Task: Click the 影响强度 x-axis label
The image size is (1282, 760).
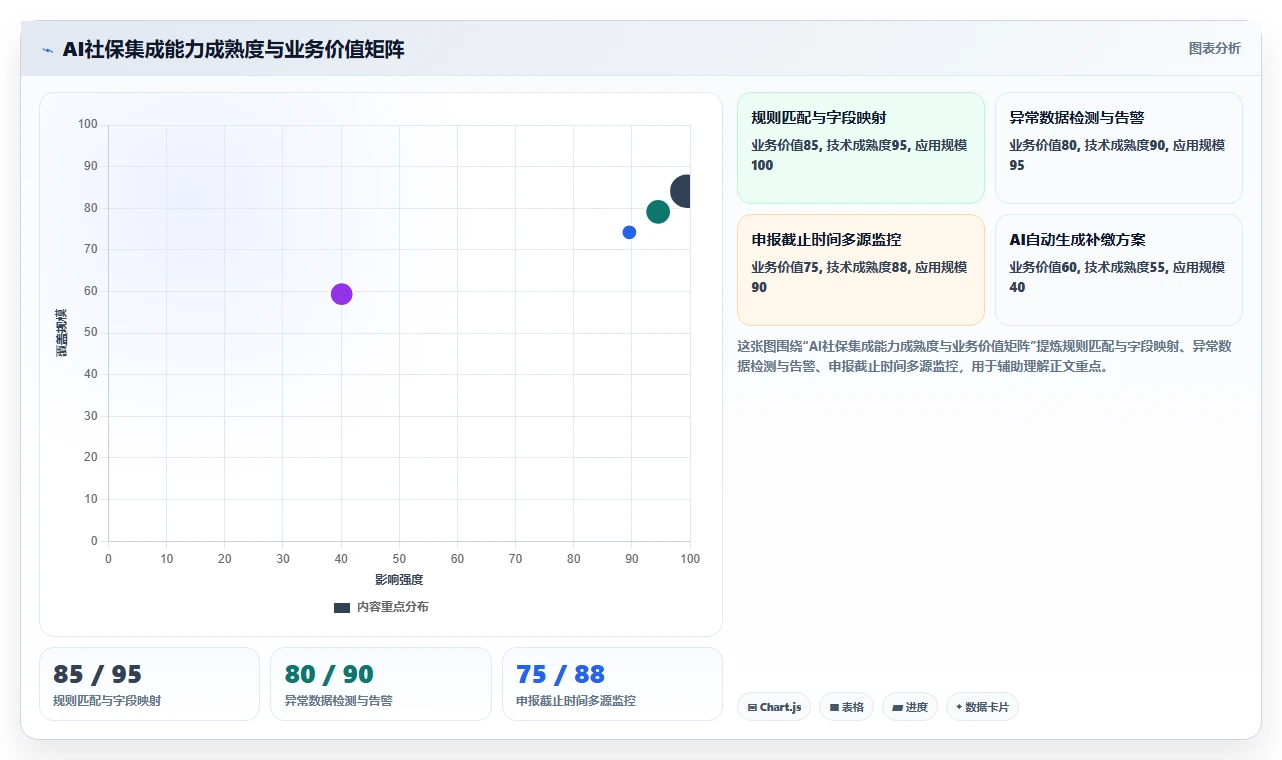Action: click(x=399, y=580)
